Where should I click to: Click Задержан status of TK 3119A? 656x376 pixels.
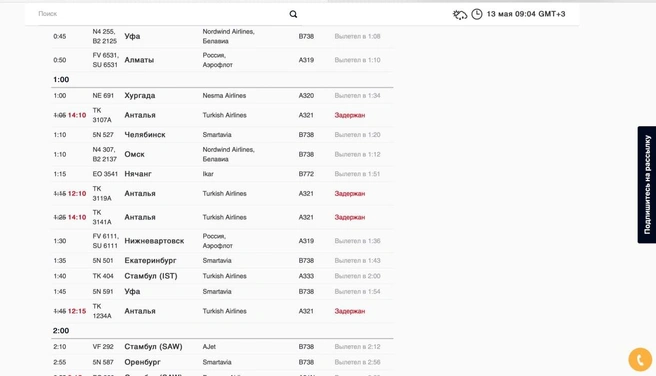click(x=350, y=194)
